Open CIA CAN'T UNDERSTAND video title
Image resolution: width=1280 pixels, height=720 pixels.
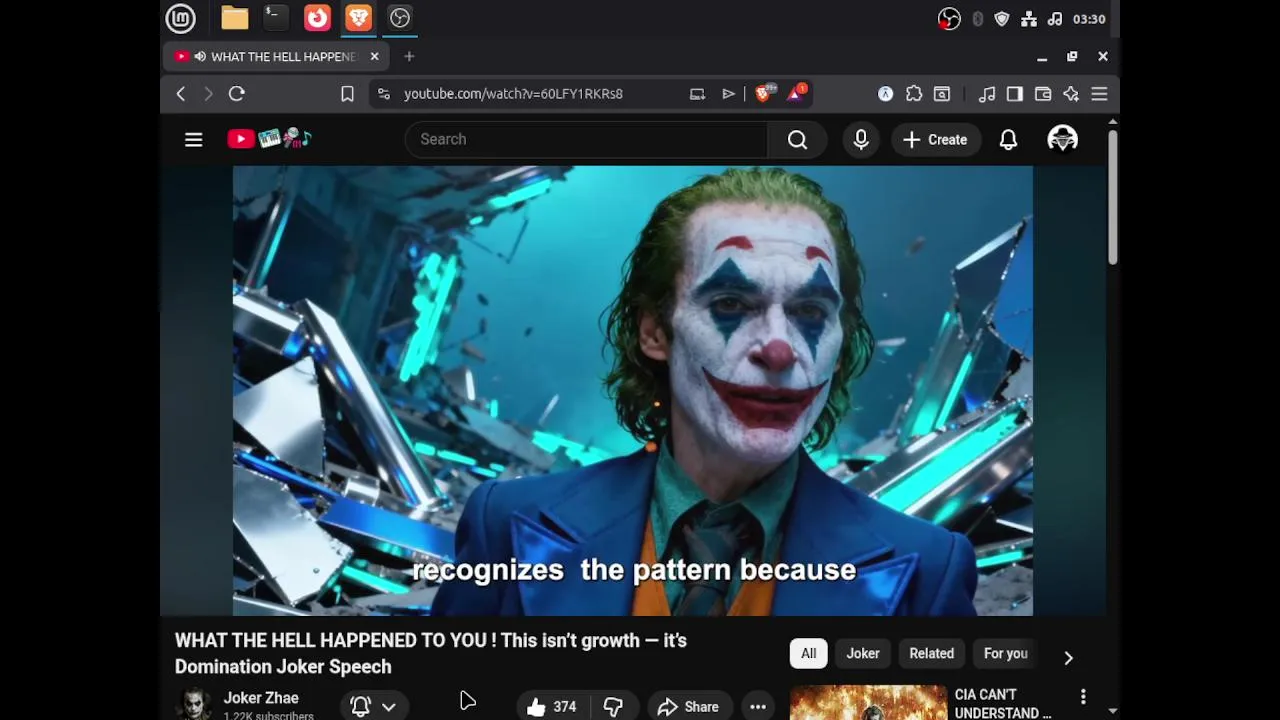pyautogui.click(x=1003, y=704)
